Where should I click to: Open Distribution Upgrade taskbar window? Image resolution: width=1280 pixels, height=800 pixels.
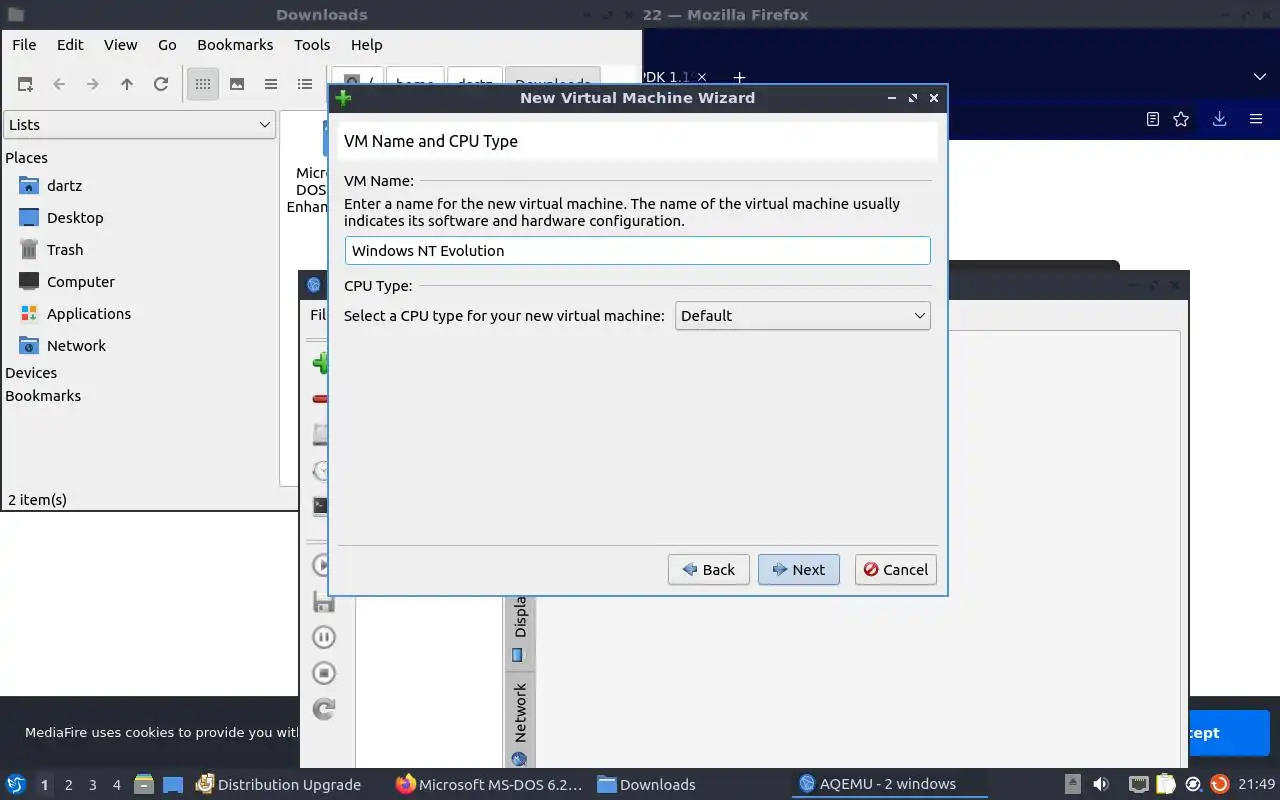click(279, 784)
